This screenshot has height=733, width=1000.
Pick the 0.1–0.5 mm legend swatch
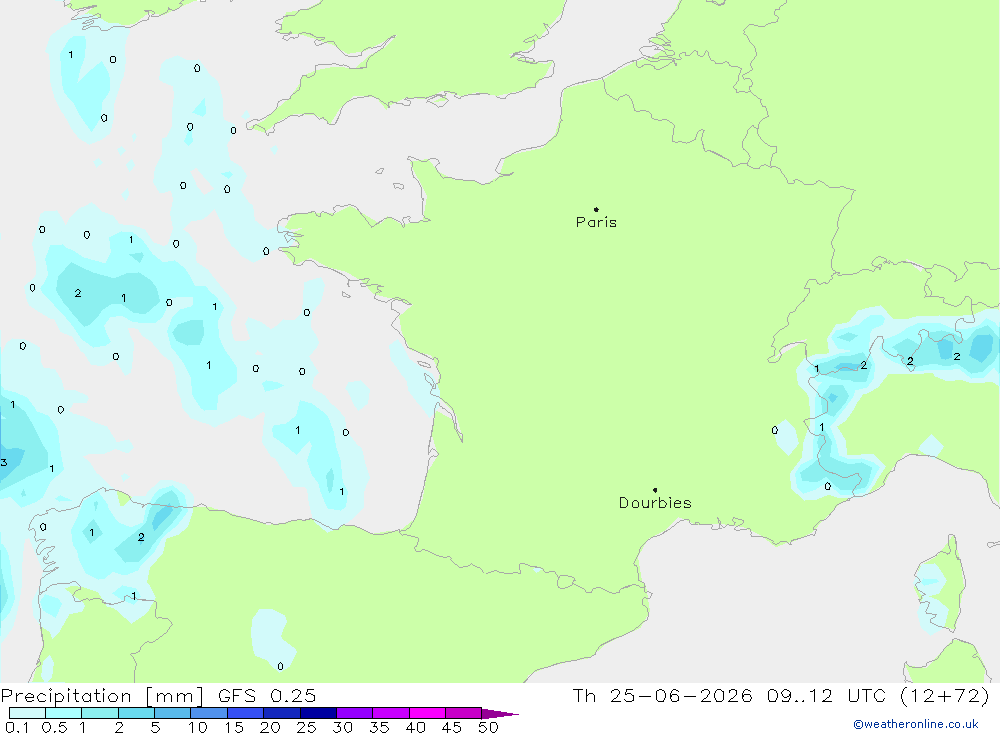click(x=27, y=713)
